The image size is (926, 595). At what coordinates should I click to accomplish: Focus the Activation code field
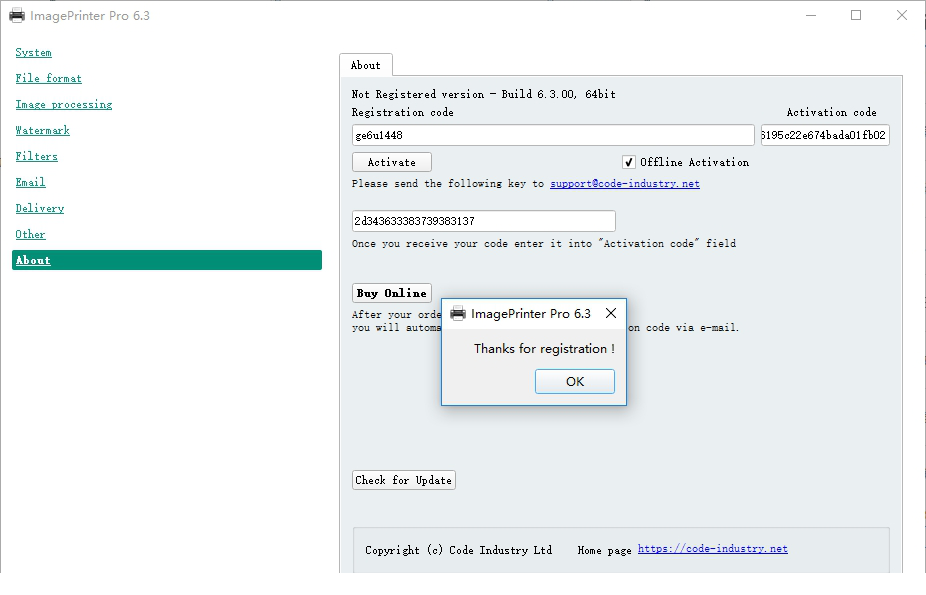pyautogui.click(x=825, y=135)
